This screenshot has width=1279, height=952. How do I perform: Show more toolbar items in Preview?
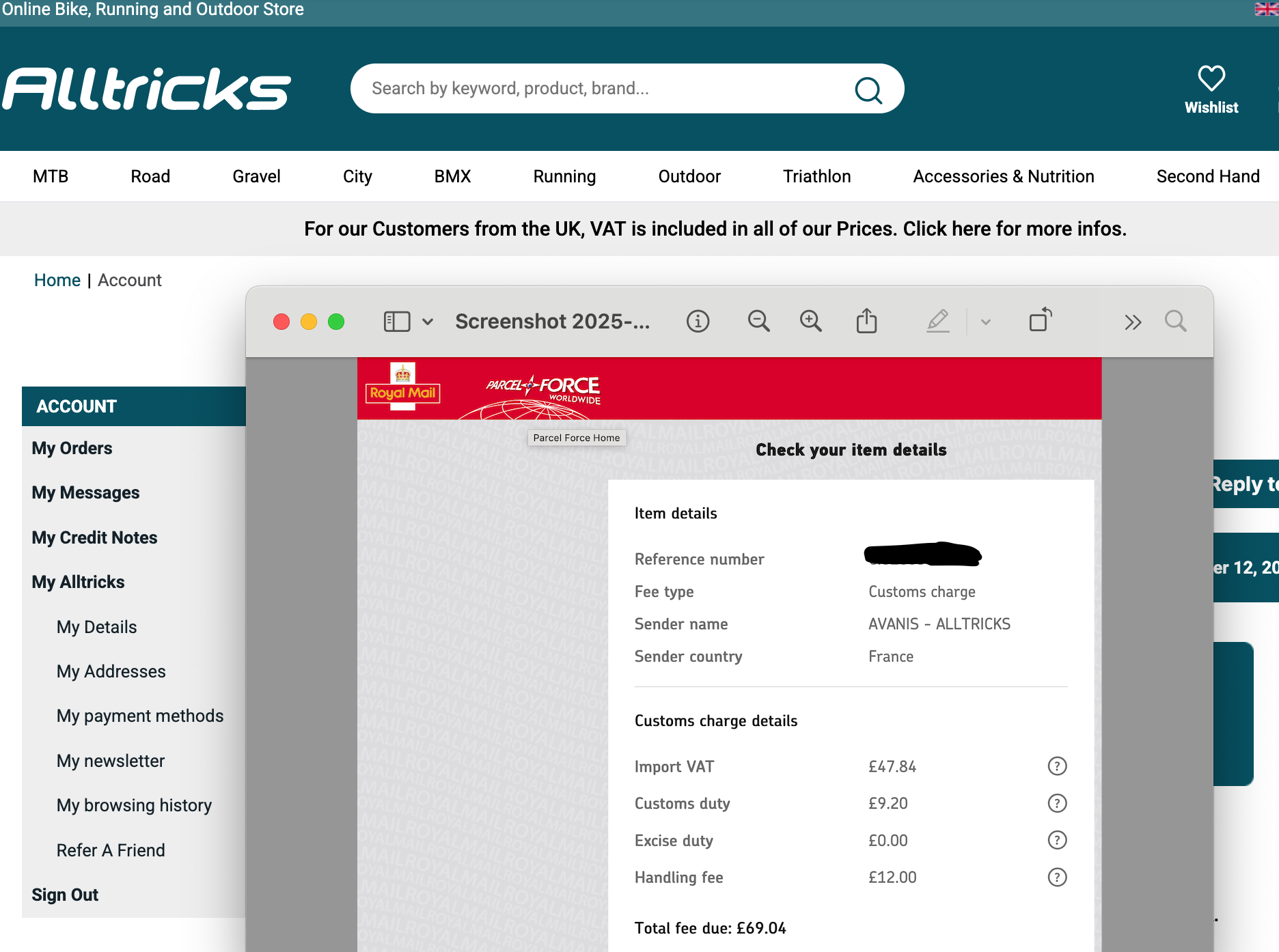pos(1133,322)
